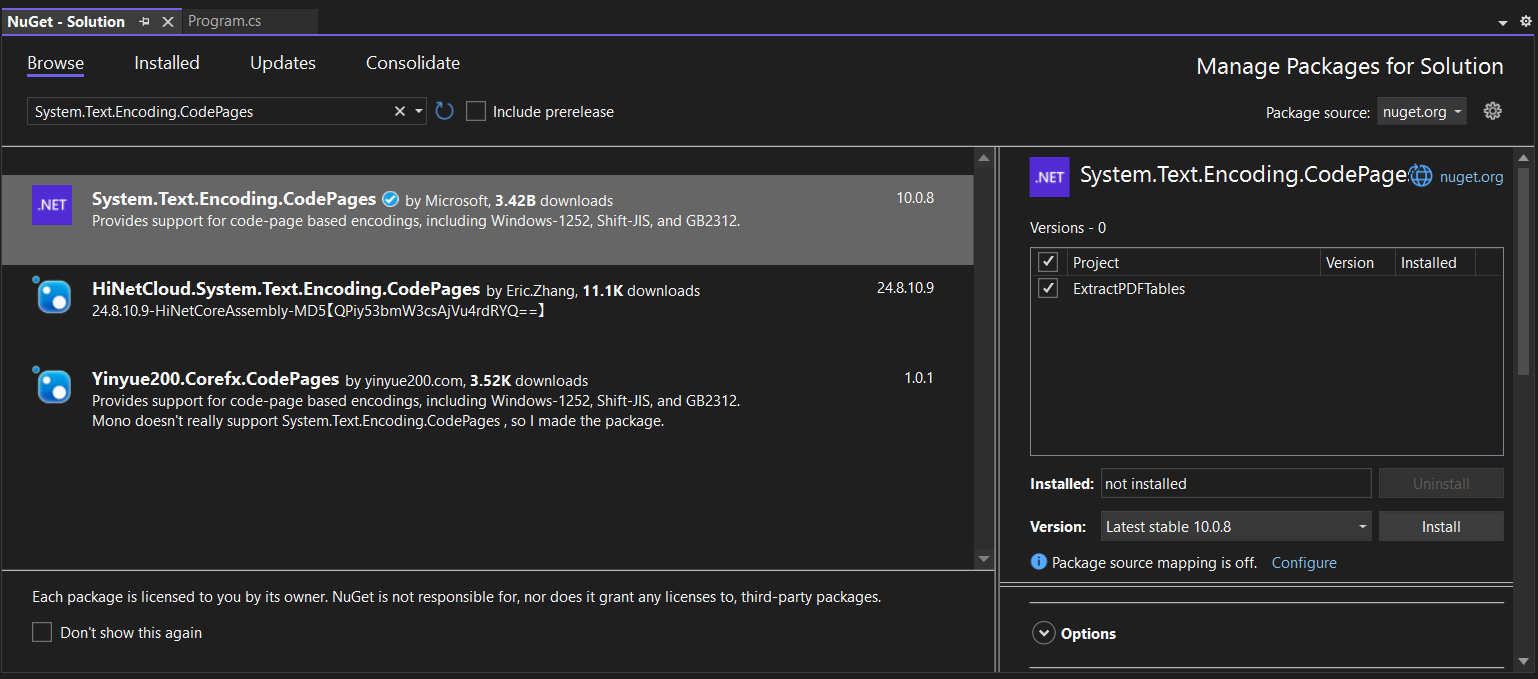Tick Don't show this again checkbox
The height and width of the screenshot is (679, 1538).
[42, 632]
